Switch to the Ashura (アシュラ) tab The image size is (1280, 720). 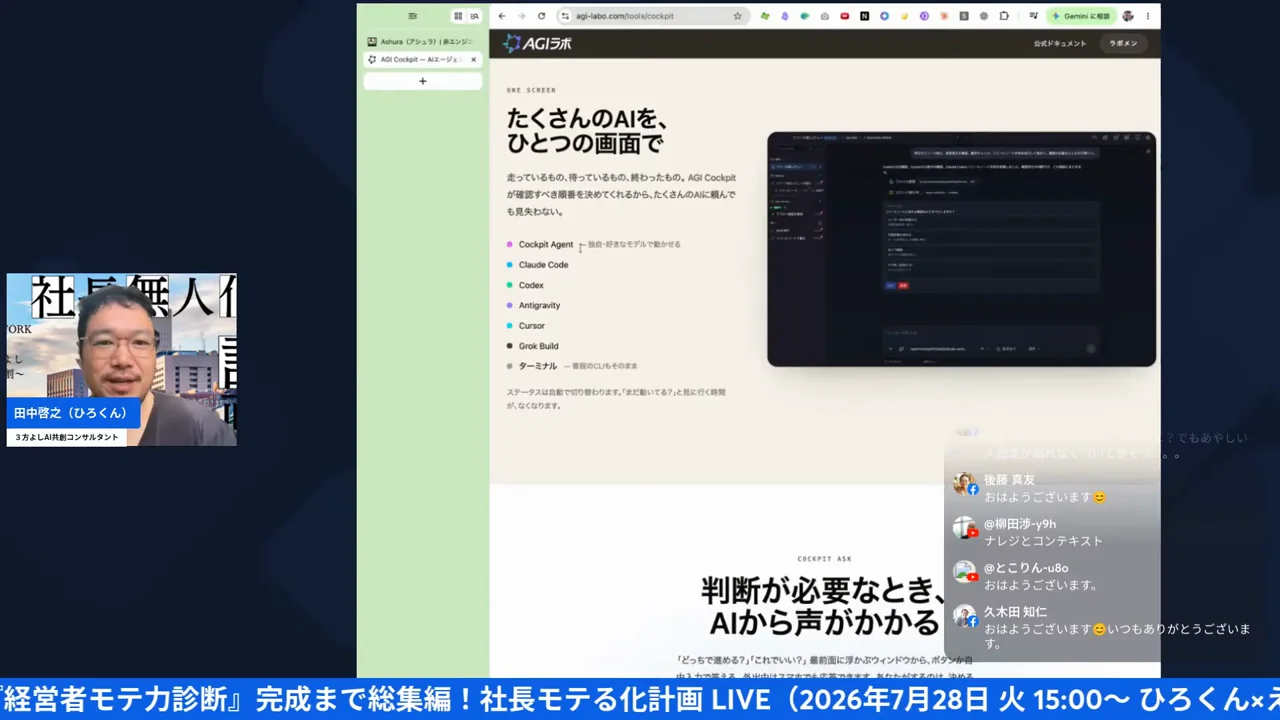[422, 42]
